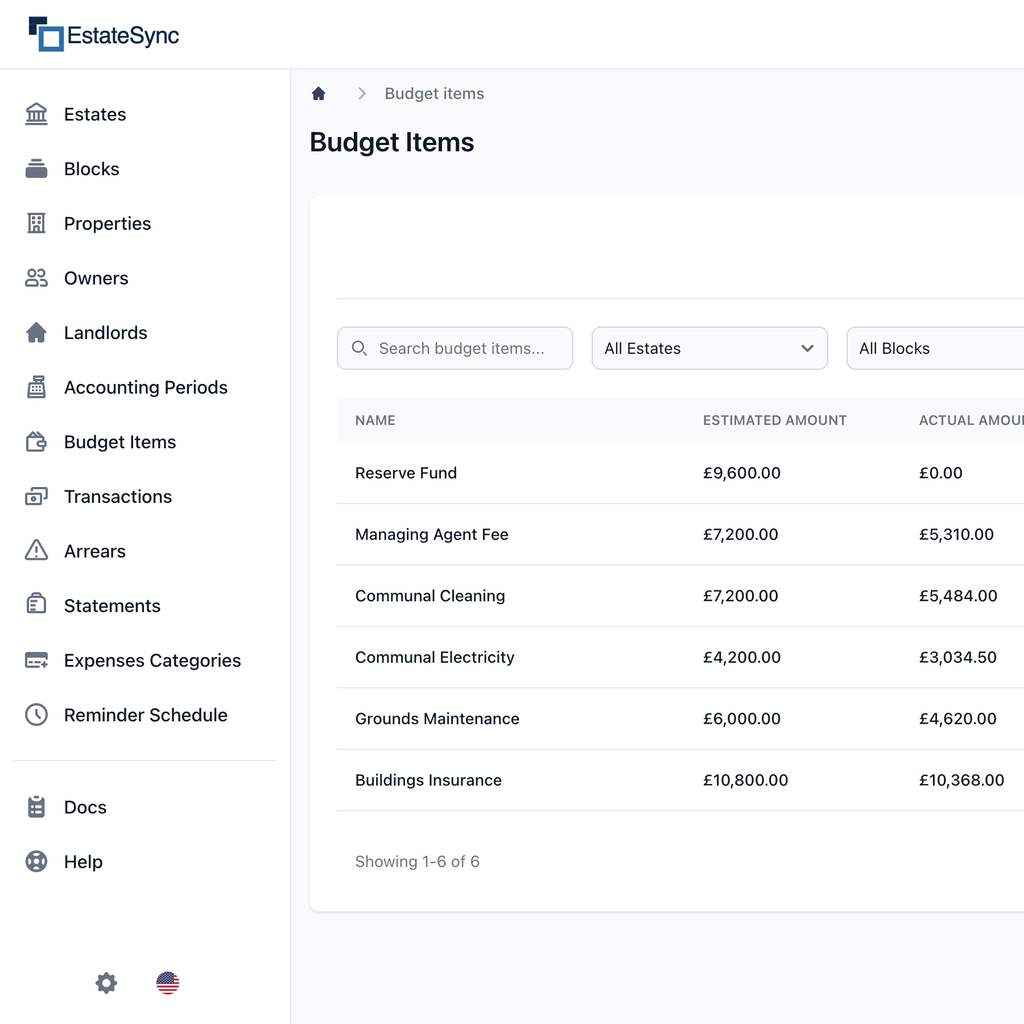Navigate to Expenses Categories page
The height and width of the screenshot is (1024, 1024).
[153, 661]
